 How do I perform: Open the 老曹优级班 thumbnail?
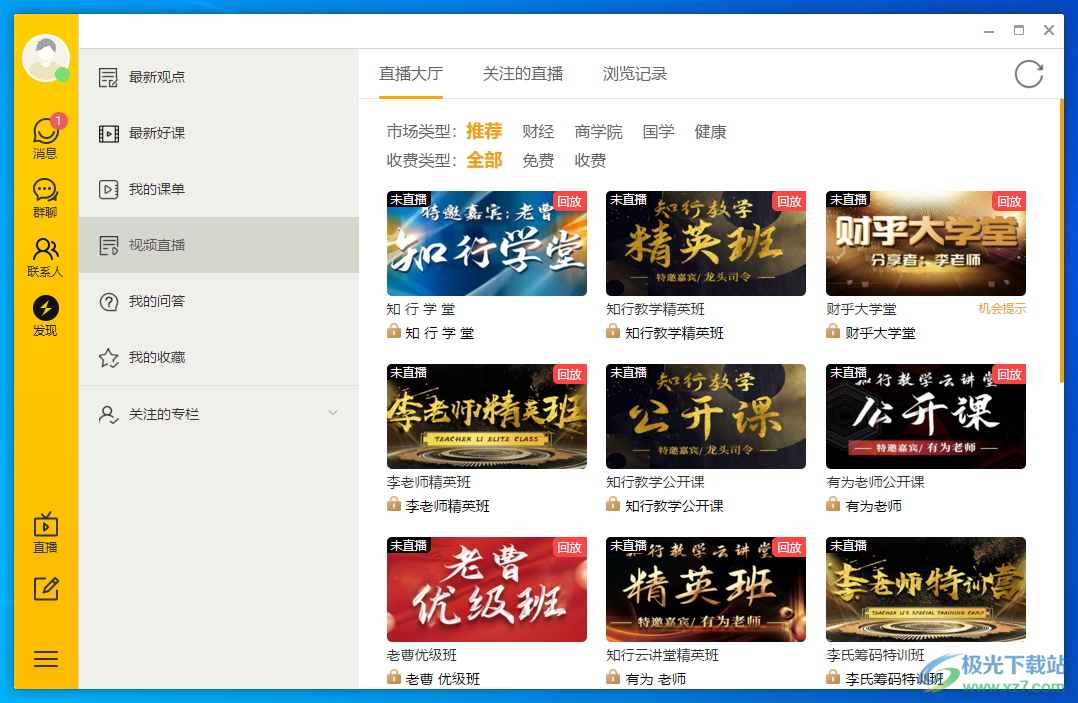[487, 590]
